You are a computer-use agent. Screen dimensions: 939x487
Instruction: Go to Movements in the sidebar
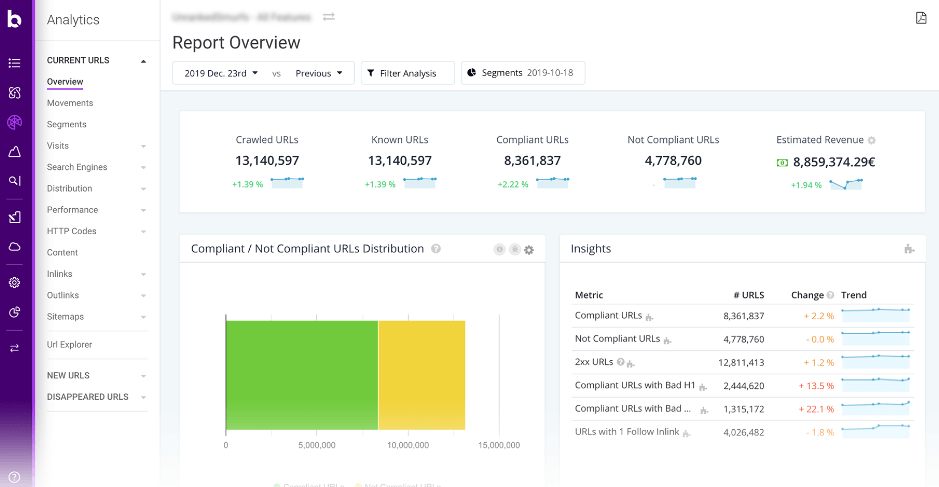[70, 103]
